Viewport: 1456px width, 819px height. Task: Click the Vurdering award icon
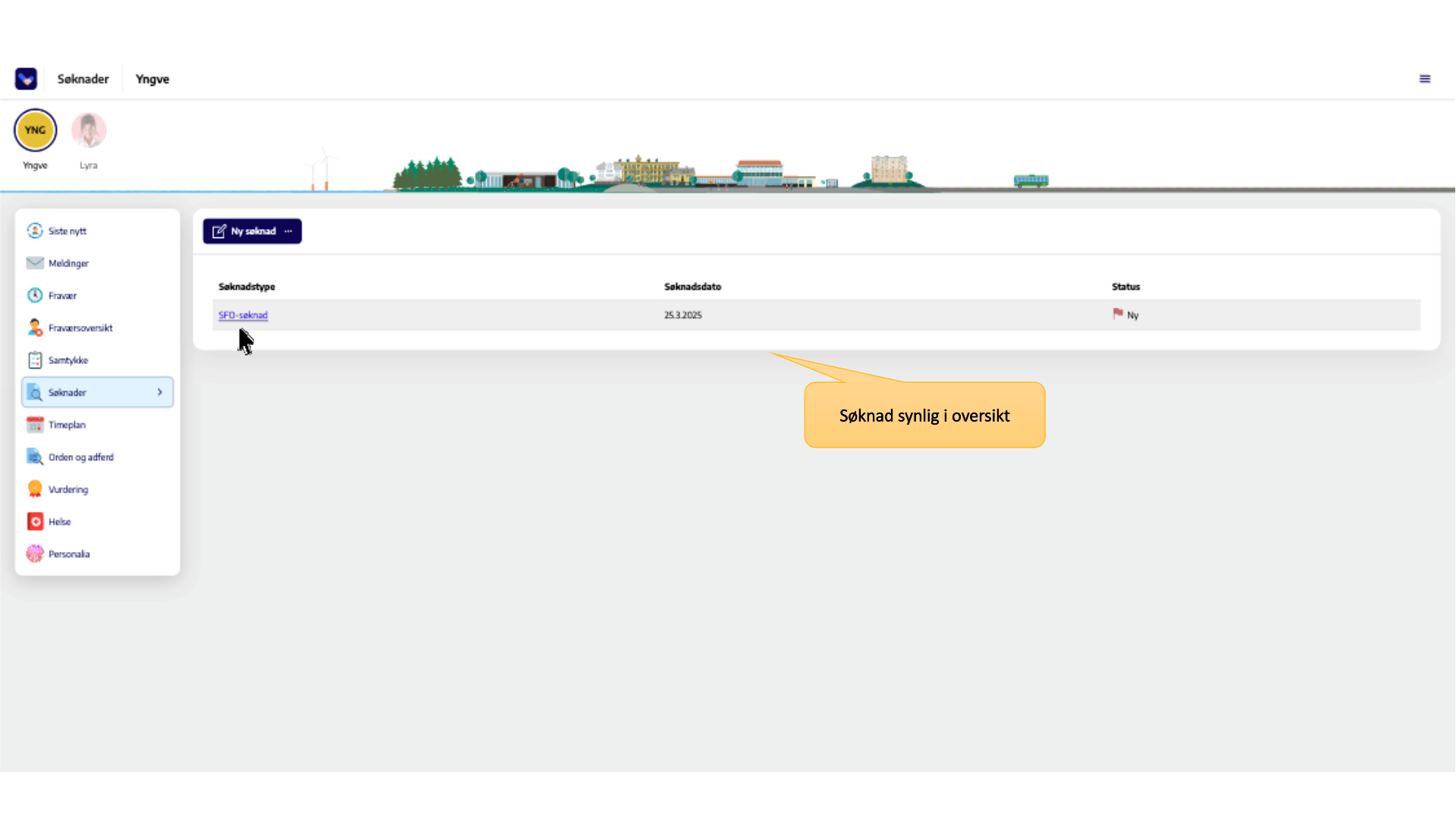tap(35, 489)
